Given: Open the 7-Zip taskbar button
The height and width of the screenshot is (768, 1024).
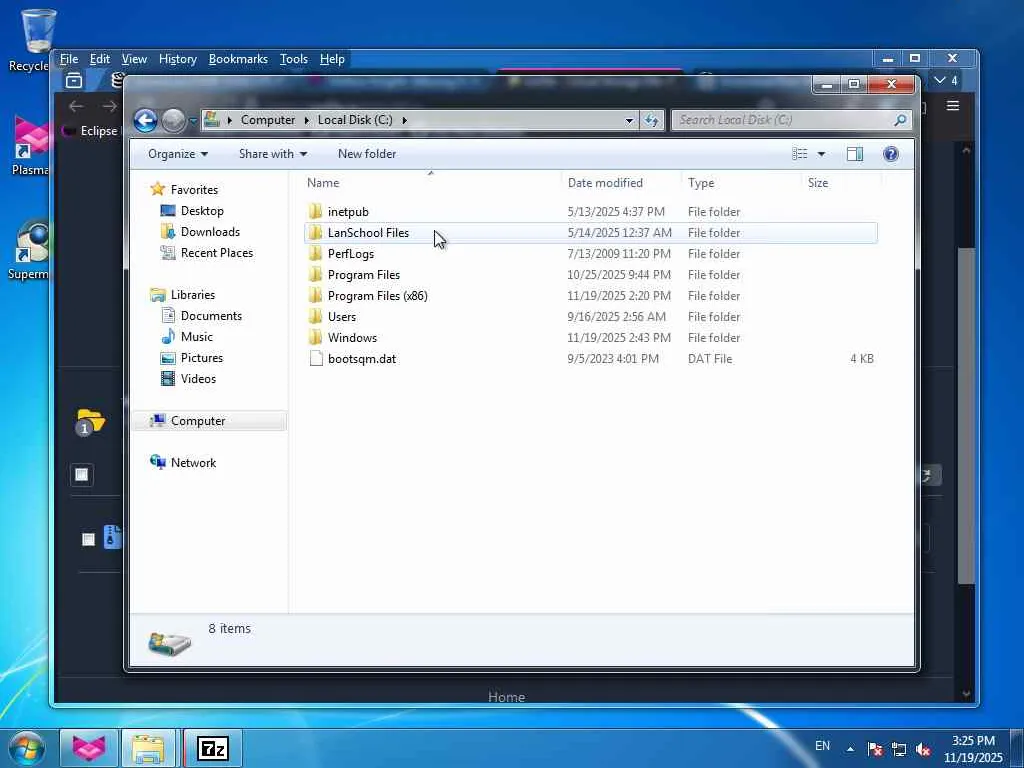Looking at the screenshot, I should pos(213,748).
